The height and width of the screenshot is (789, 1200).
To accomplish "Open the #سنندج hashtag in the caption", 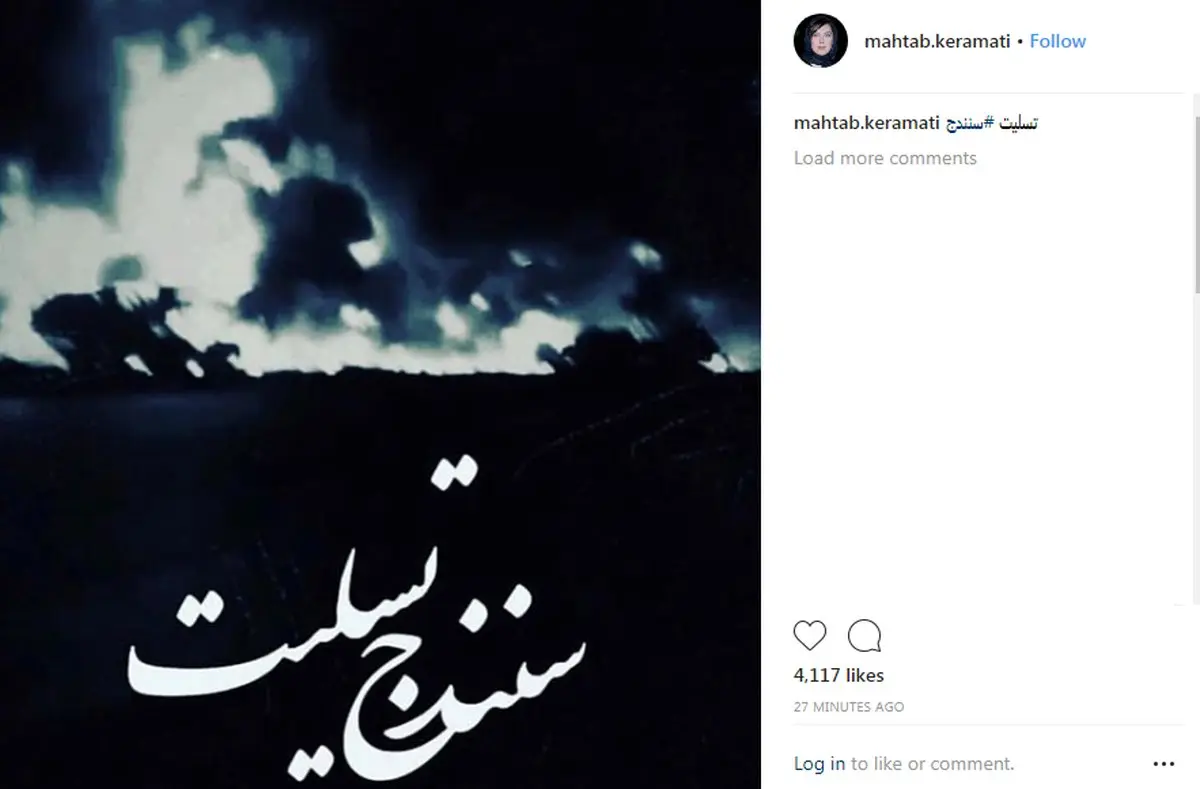I will pyautogui.click(x=971, y=123).
